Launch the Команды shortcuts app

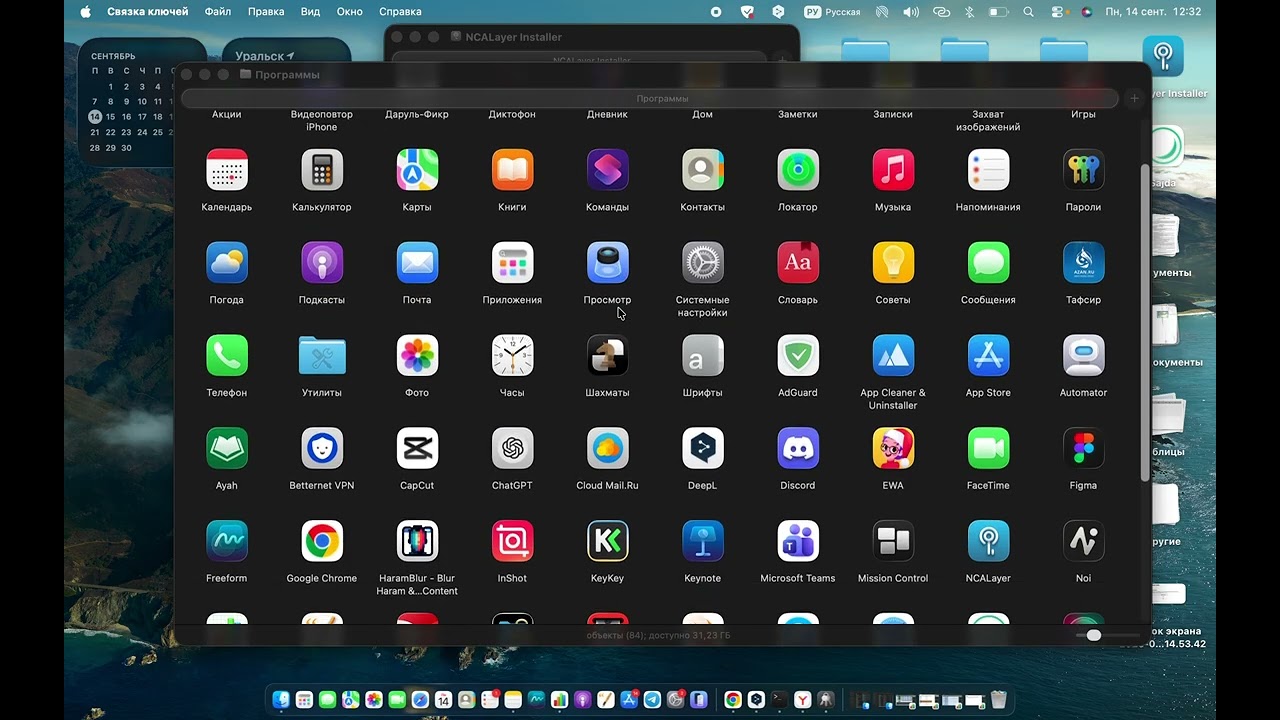pos(607,170)
